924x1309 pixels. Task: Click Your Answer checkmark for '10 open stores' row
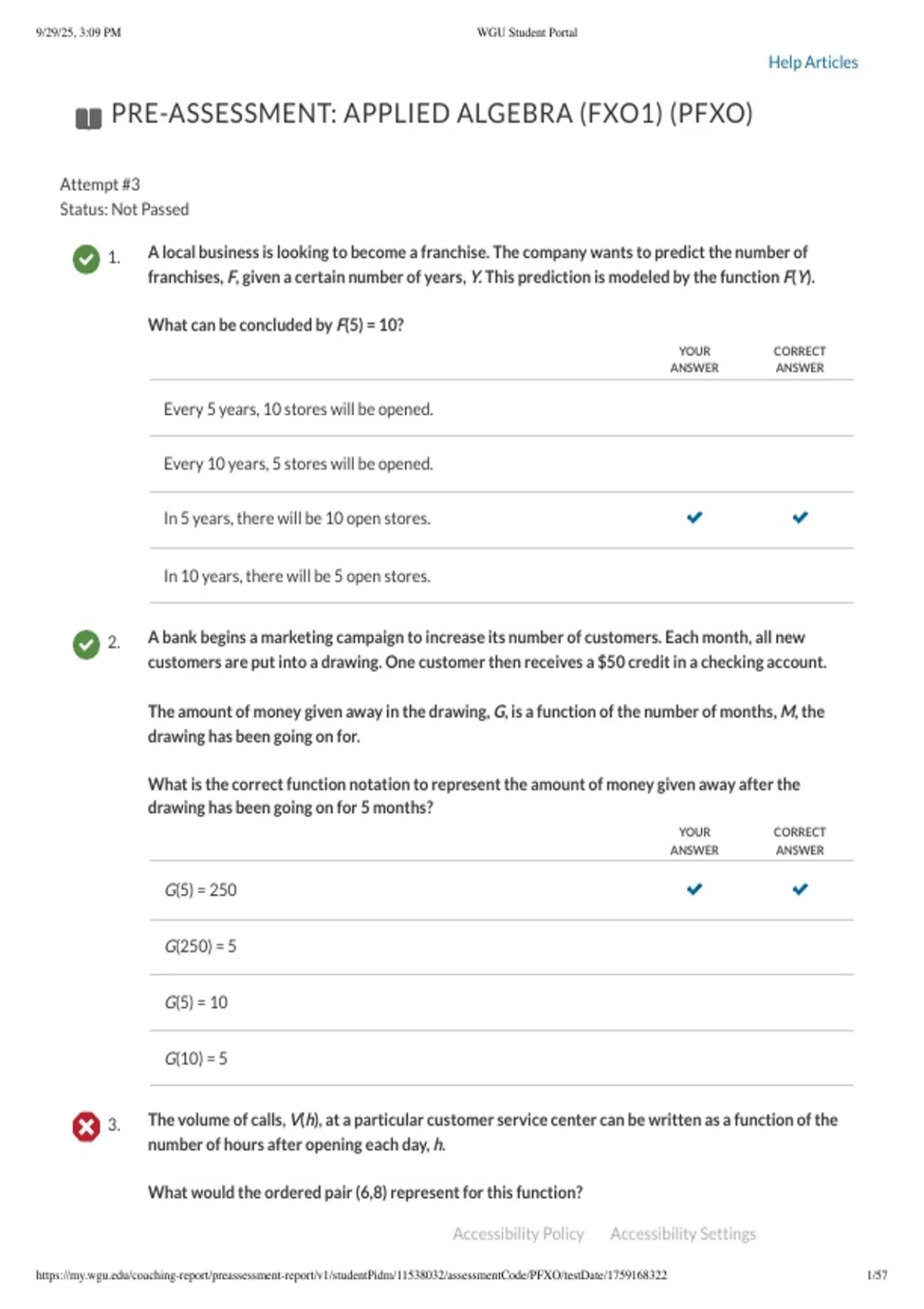pos(695,517)
